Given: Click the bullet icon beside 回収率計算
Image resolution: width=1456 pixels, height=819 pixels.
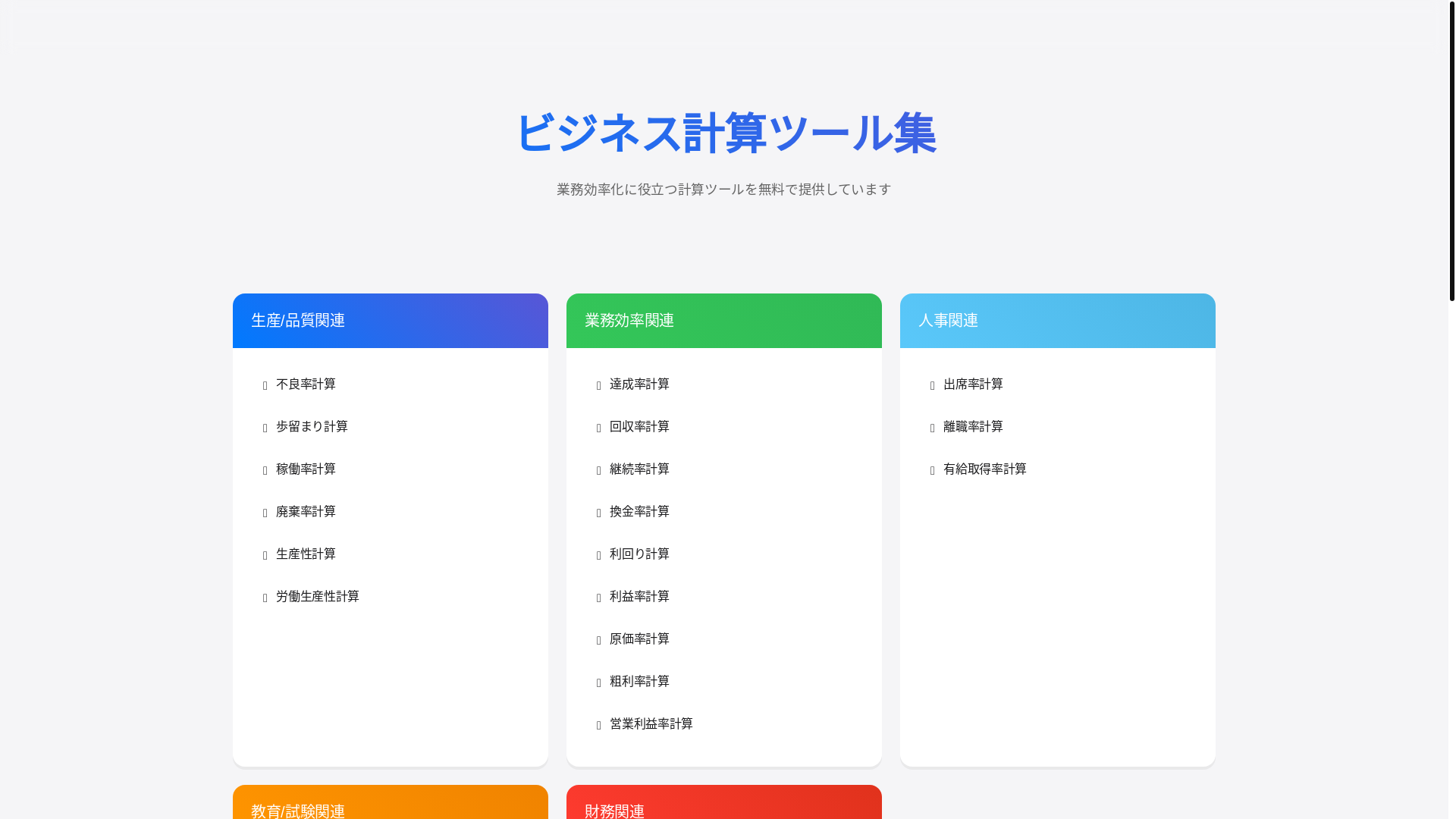Looking at the screenshot, I should point(598,428).
